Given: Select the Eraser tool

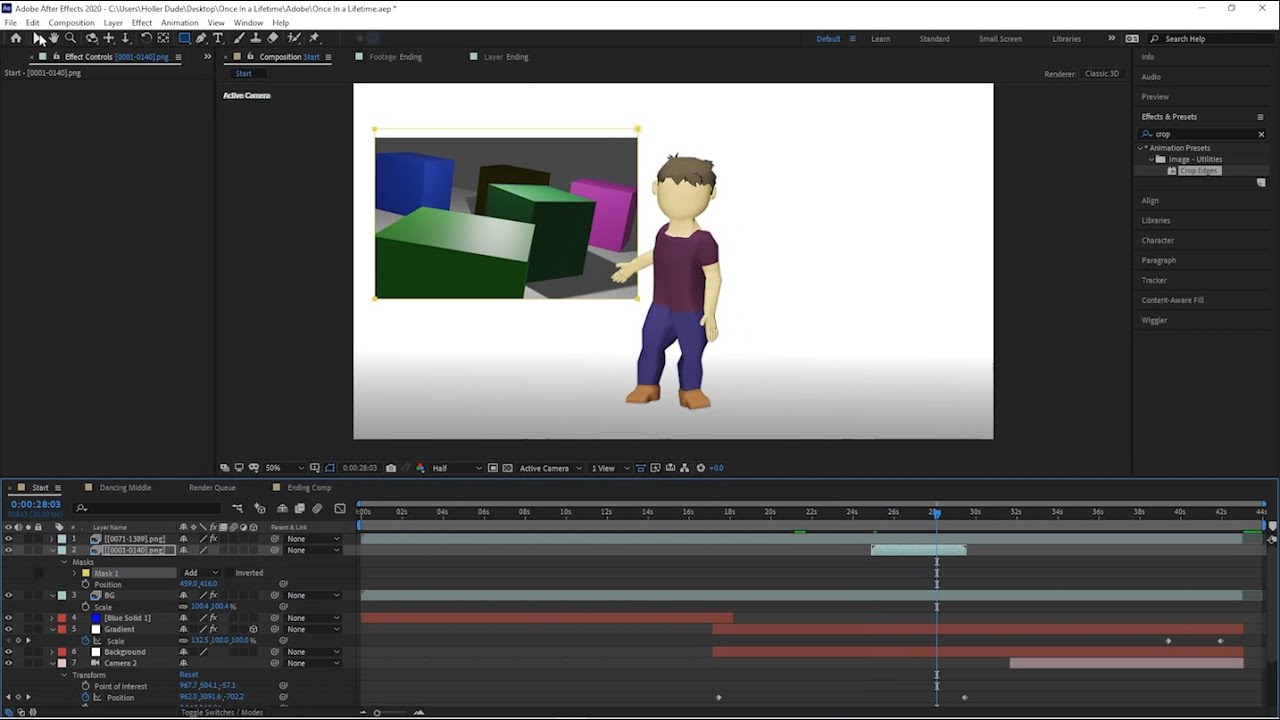Looking at the screenshot, I should click(x=273, y=38).
